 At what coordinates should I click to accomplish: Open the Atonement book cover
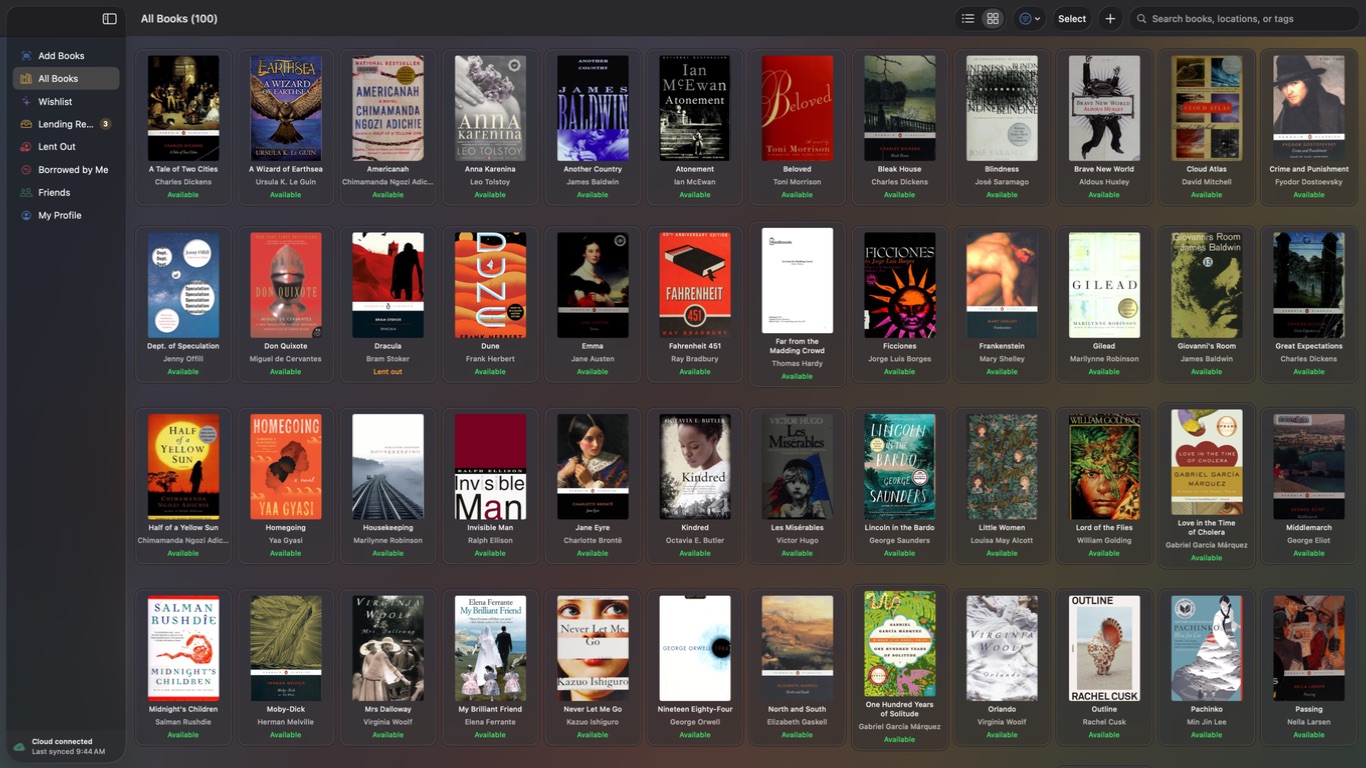point(695,108)
